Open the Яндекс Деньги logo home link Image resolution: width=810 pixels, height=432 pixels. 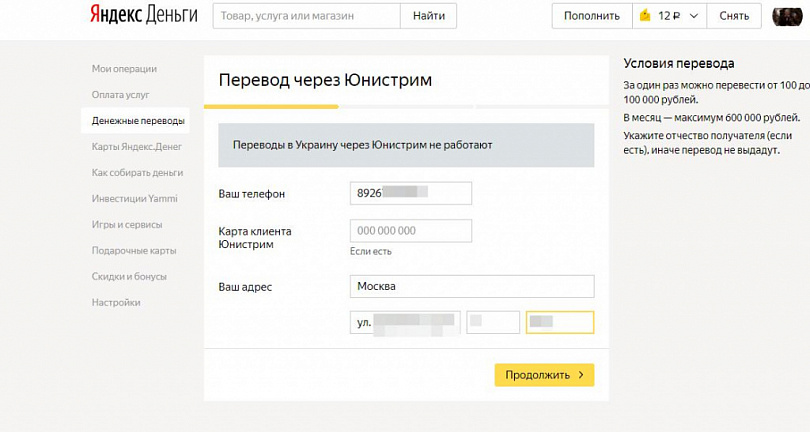click(x=144, y=15)
